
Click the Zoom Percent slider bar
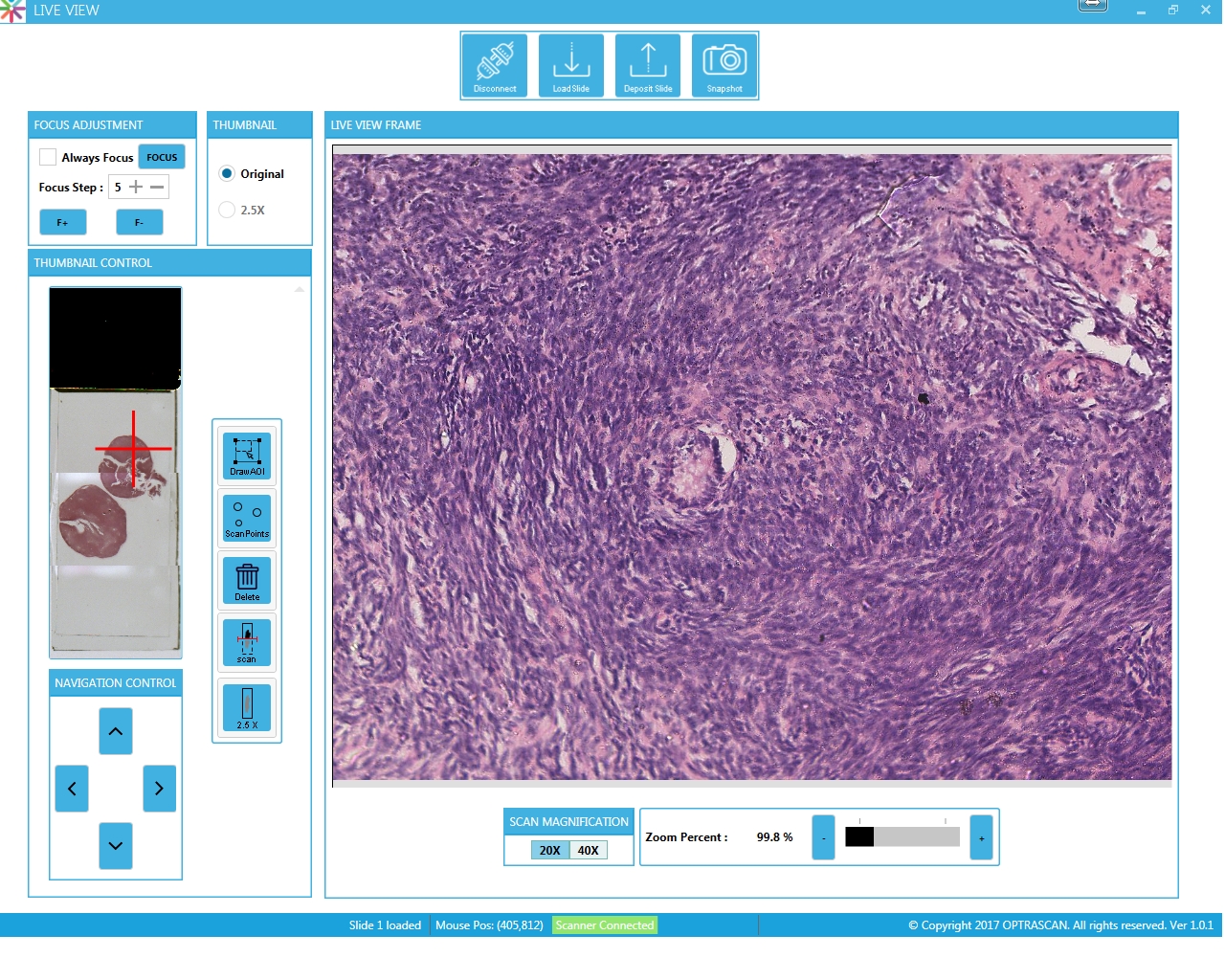(902, 837)
